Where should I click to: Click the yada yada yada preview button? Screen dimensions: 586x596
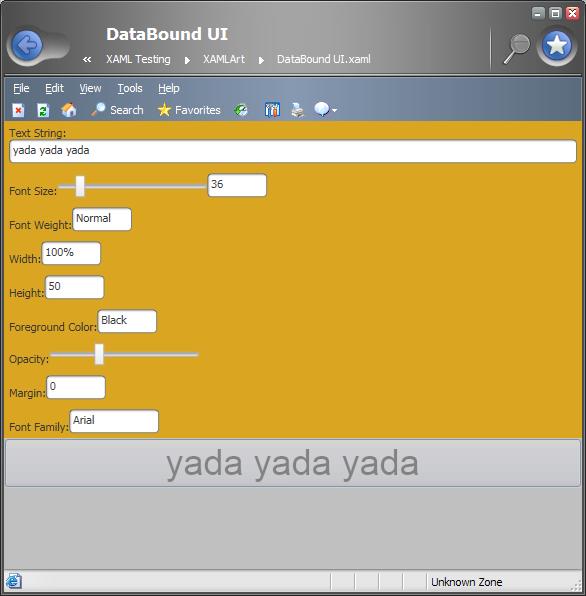(x=293, y=463)
